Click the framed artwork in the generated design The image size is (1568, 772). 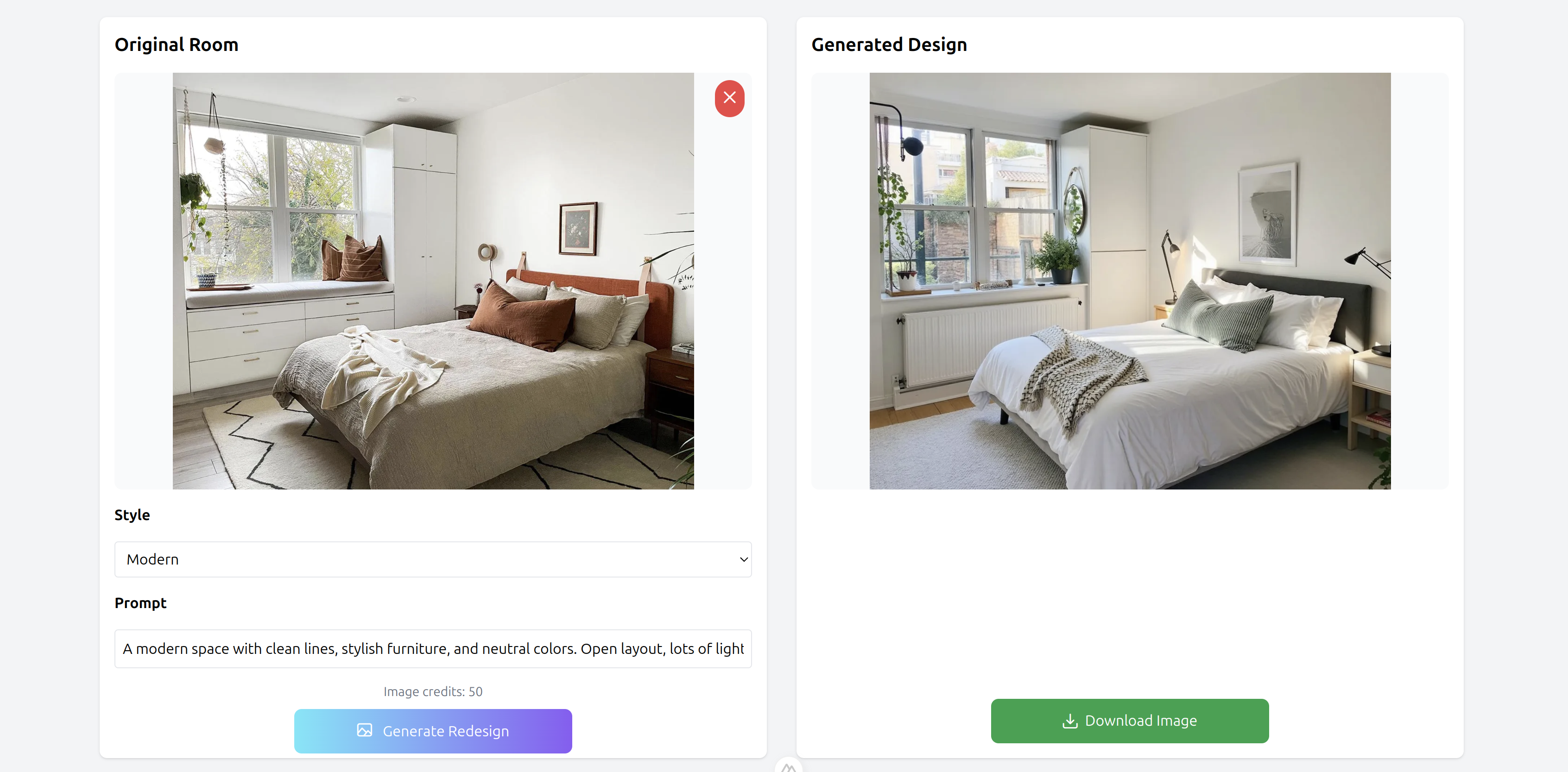1268,214
